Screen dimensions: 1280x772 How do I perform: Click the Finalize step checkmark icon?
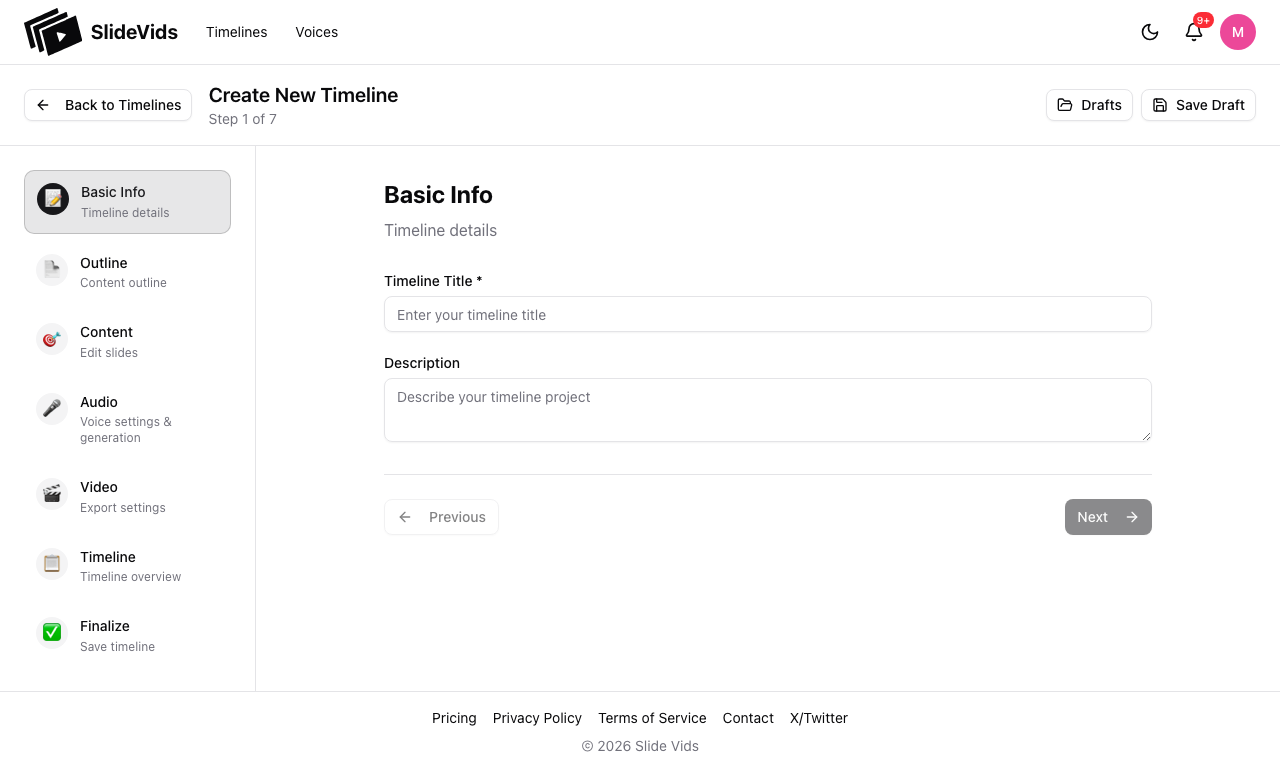click(52, 633)
